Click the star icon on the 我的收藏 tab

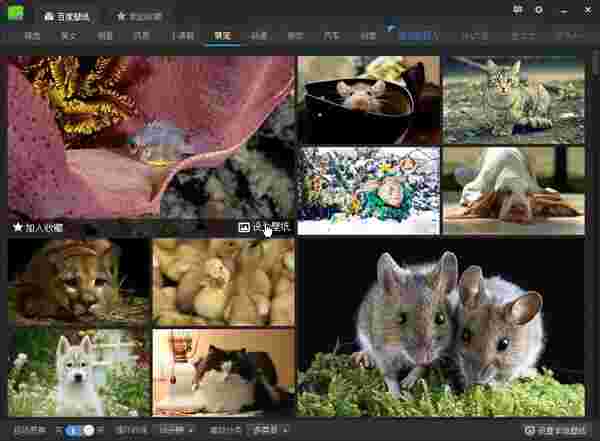pos(121,17)
